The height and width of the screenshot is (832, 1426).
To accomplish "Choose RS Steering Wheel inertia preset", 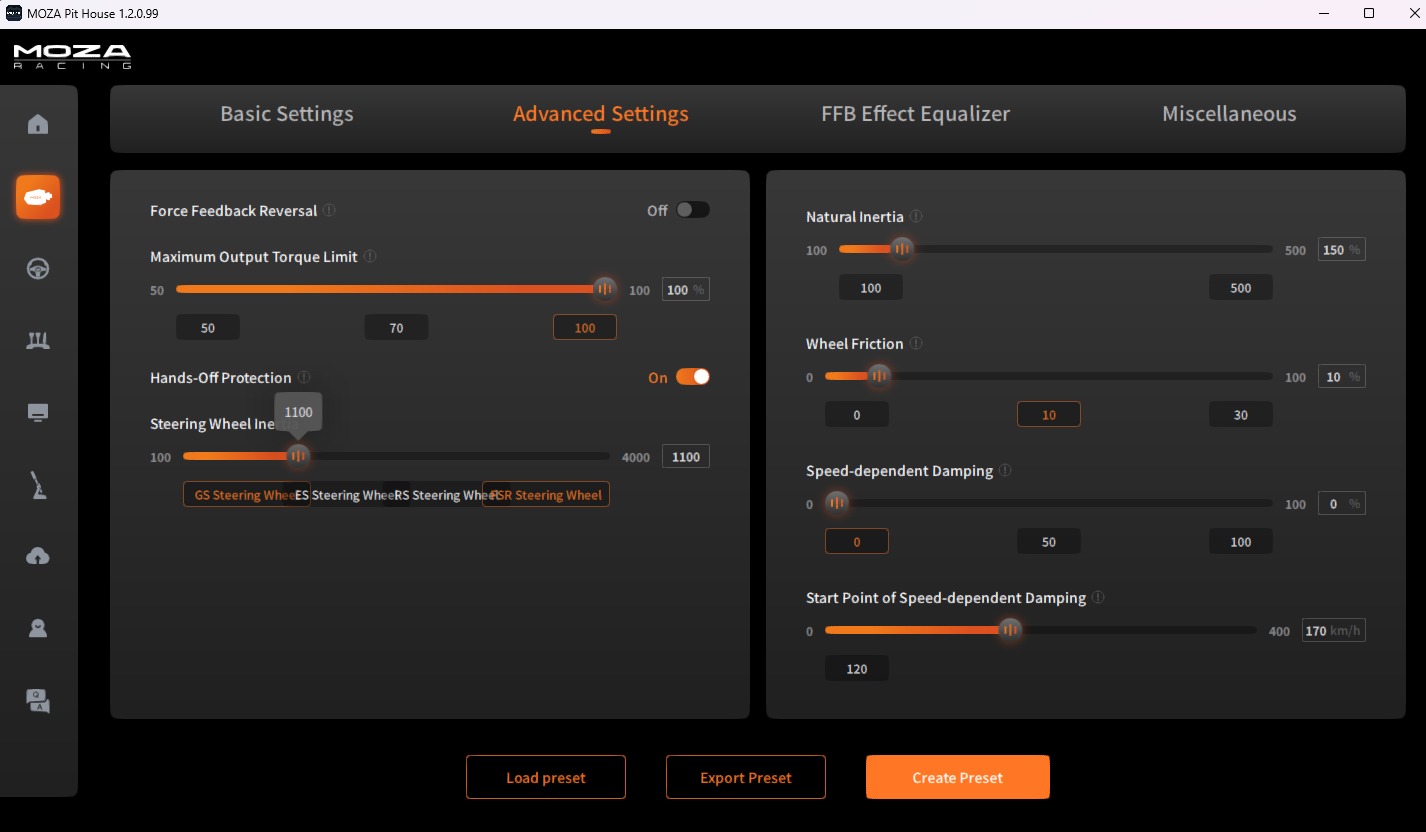I will [x=446, y=495].
